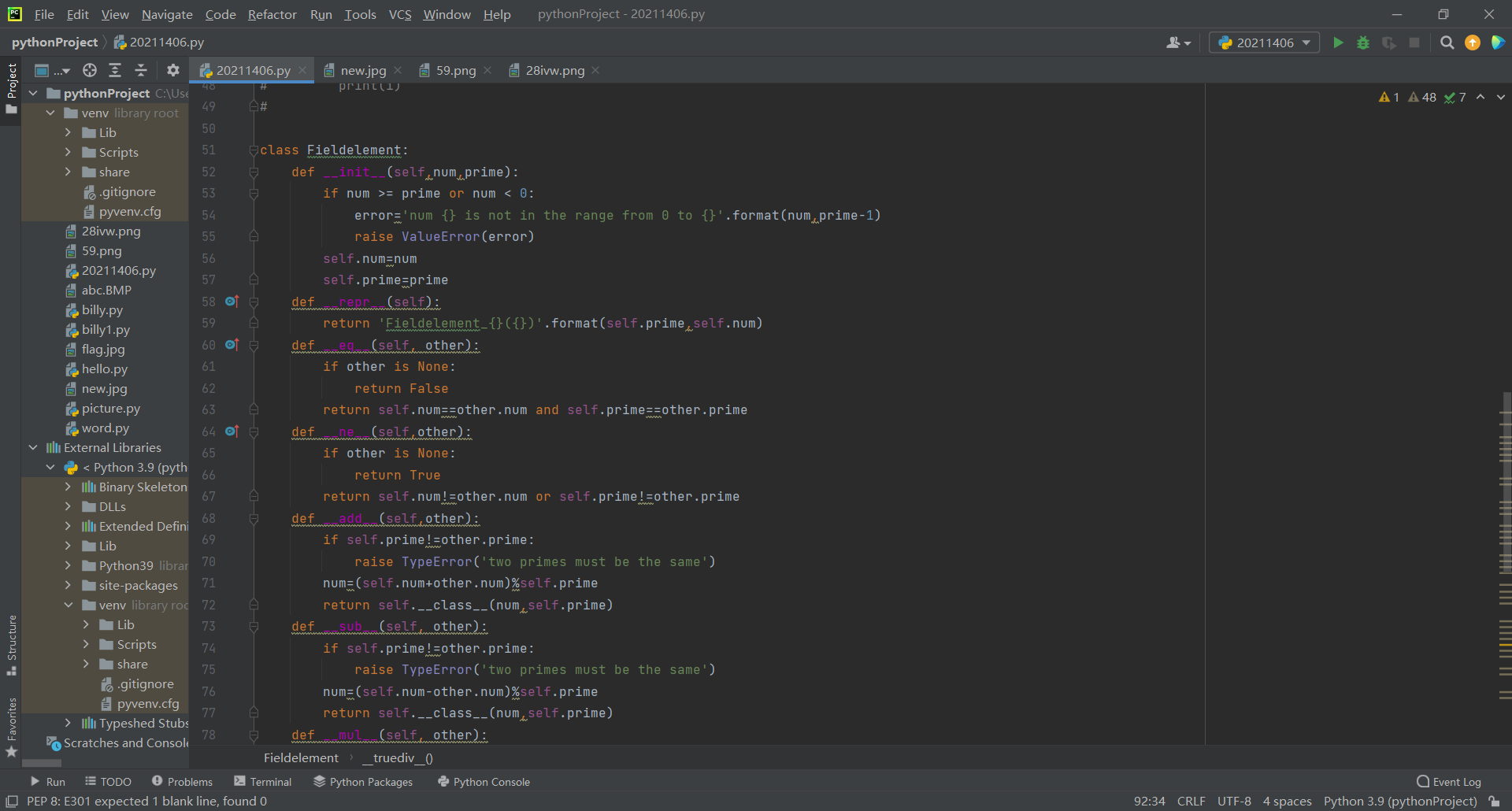Image resolution: width=1512 pixels, height=811 pixels.
Task: Open the 20211406 run configuration dropdown
Action: (1265, 43)
